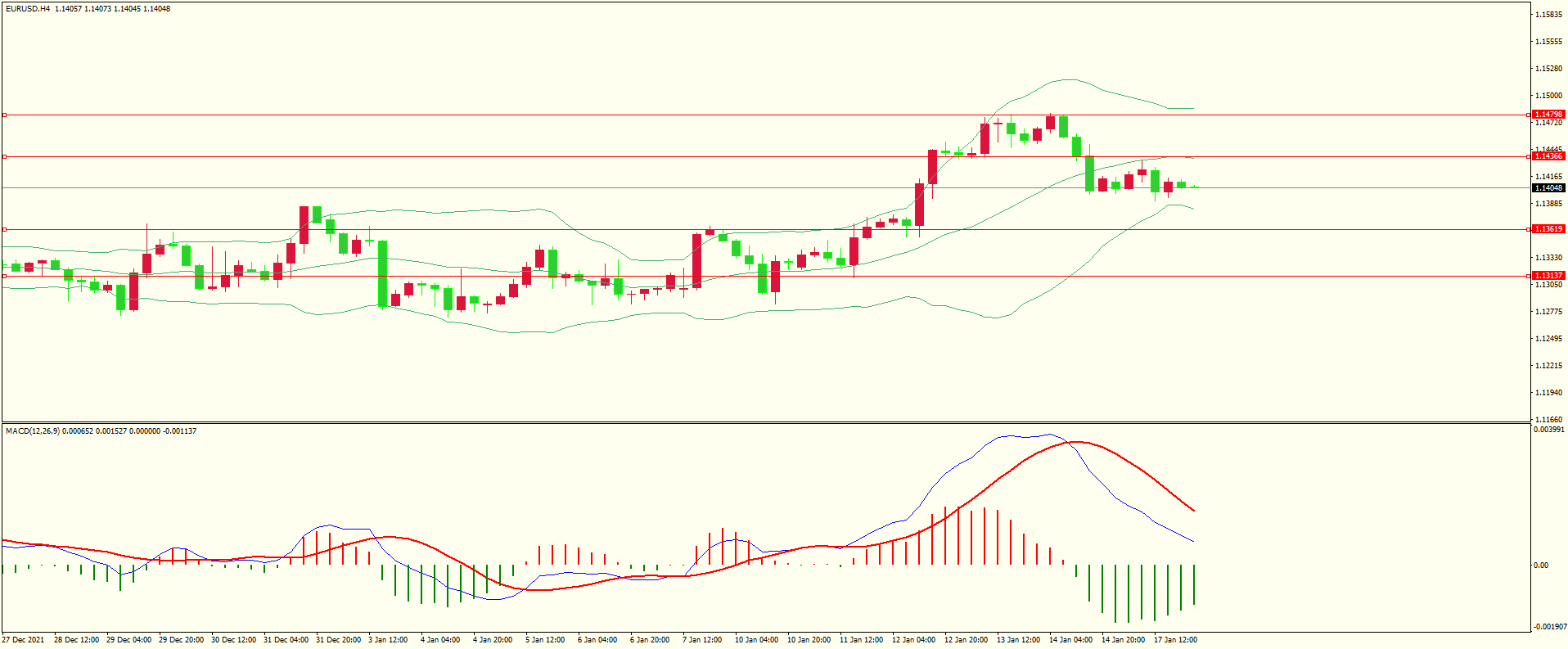Click the MACD(12,26,9) indicator label
The height and width of the screenshot is (649, 1568).
[32, 430]
